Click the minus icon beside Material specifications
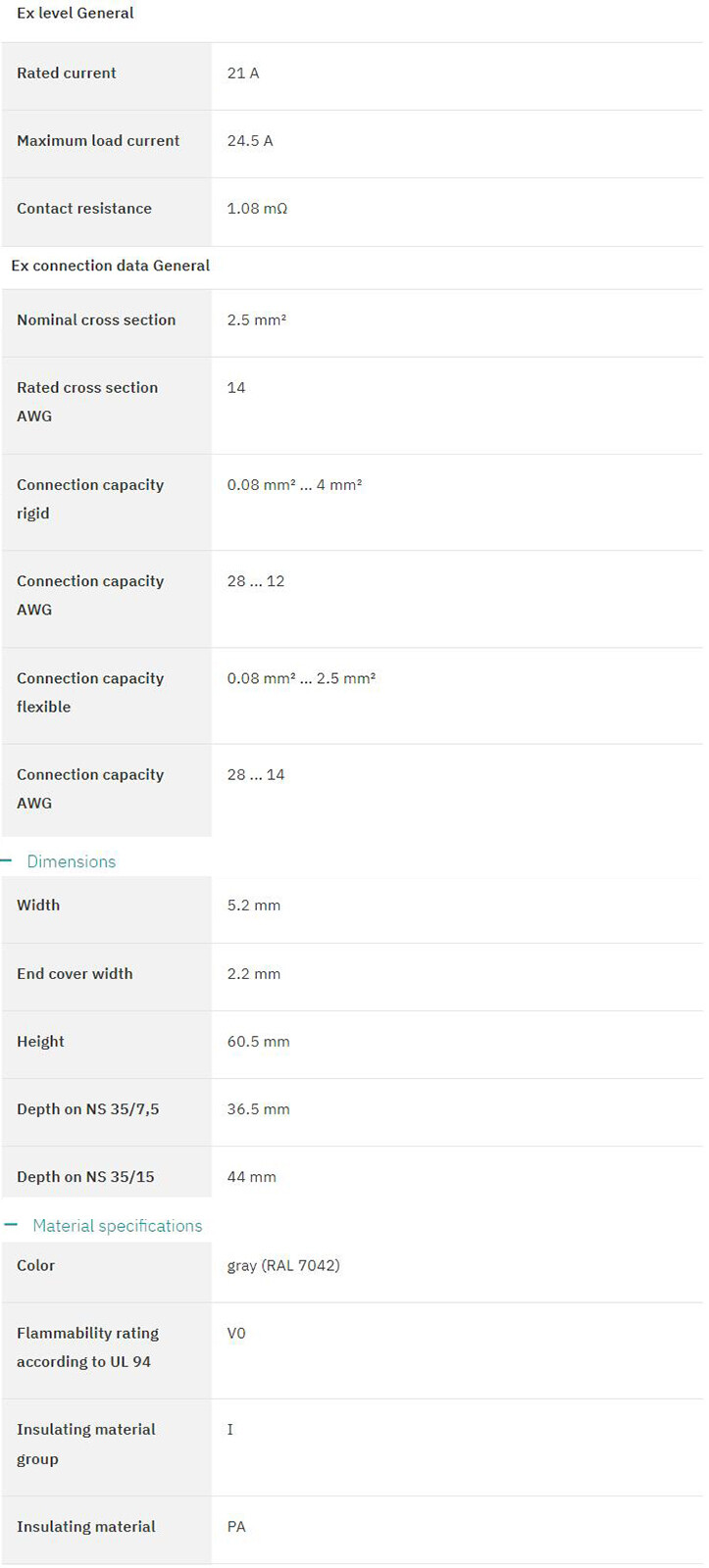The height and width of the screenshot is (1568, 709). coord(11,1225)
